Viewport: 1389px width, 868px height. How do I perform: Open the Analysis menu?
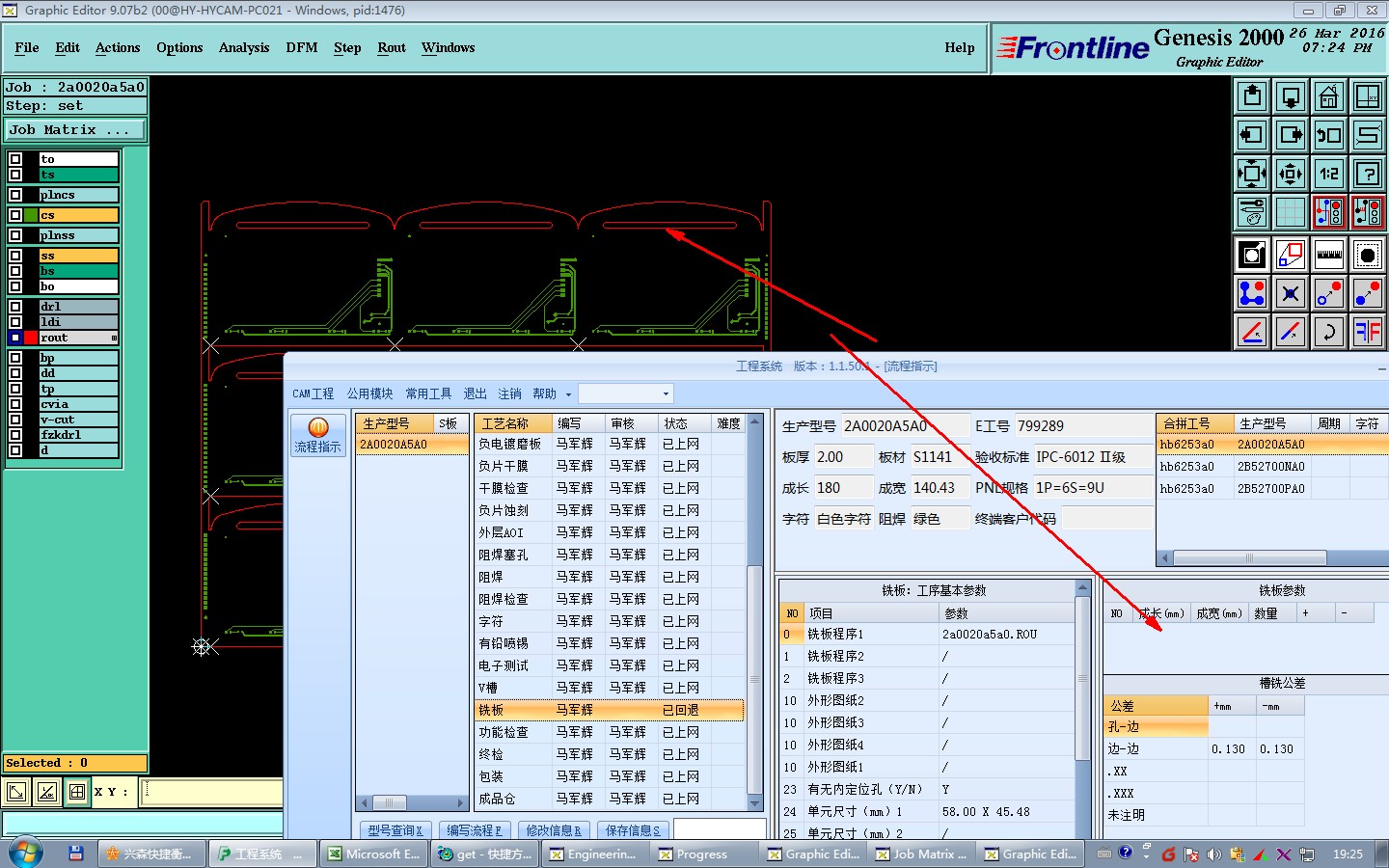pos(244,47)
